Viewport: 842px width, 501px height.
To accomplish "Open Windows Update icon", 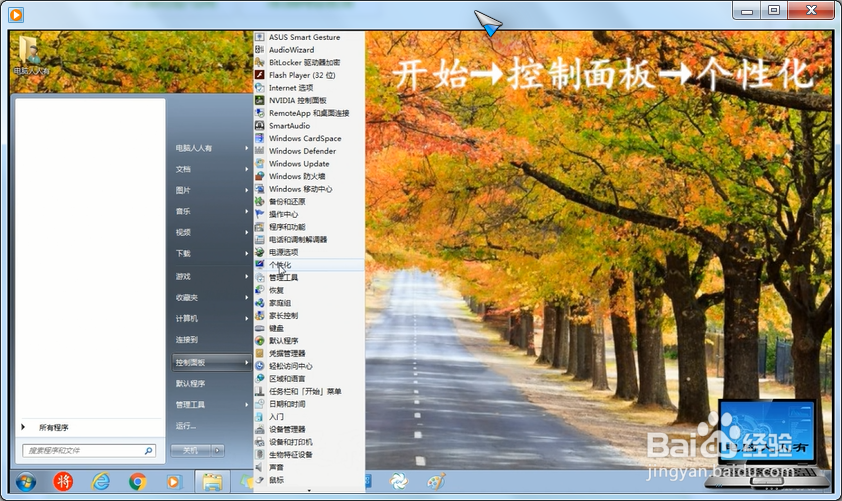I will tap(259, 163).
